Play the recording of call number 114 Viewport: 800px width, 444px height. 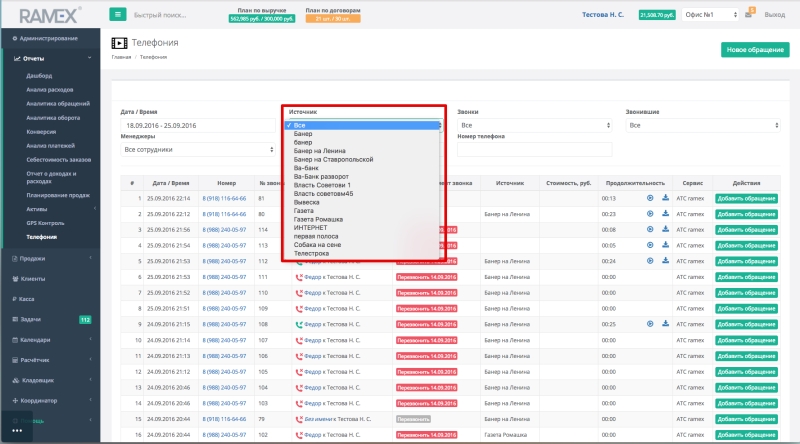click(x=650, y=230)
